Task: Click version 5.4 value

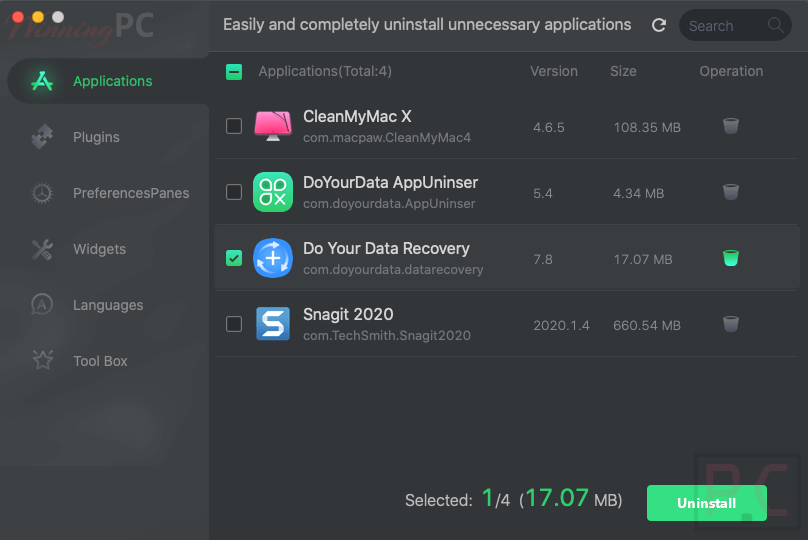Action: tap(543, 193)
